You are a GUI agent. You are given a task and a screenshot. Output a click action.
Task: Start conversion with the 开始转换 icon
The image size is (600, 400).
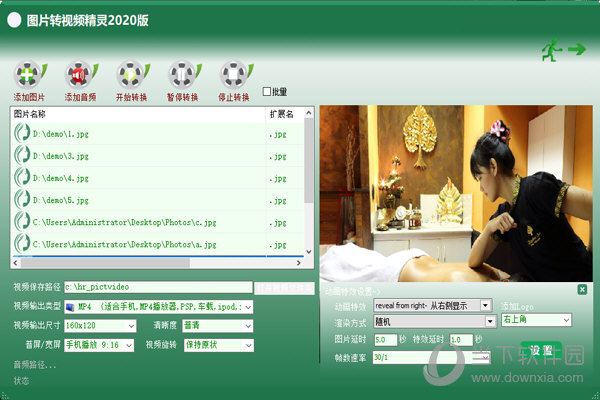tap(132, 75)
